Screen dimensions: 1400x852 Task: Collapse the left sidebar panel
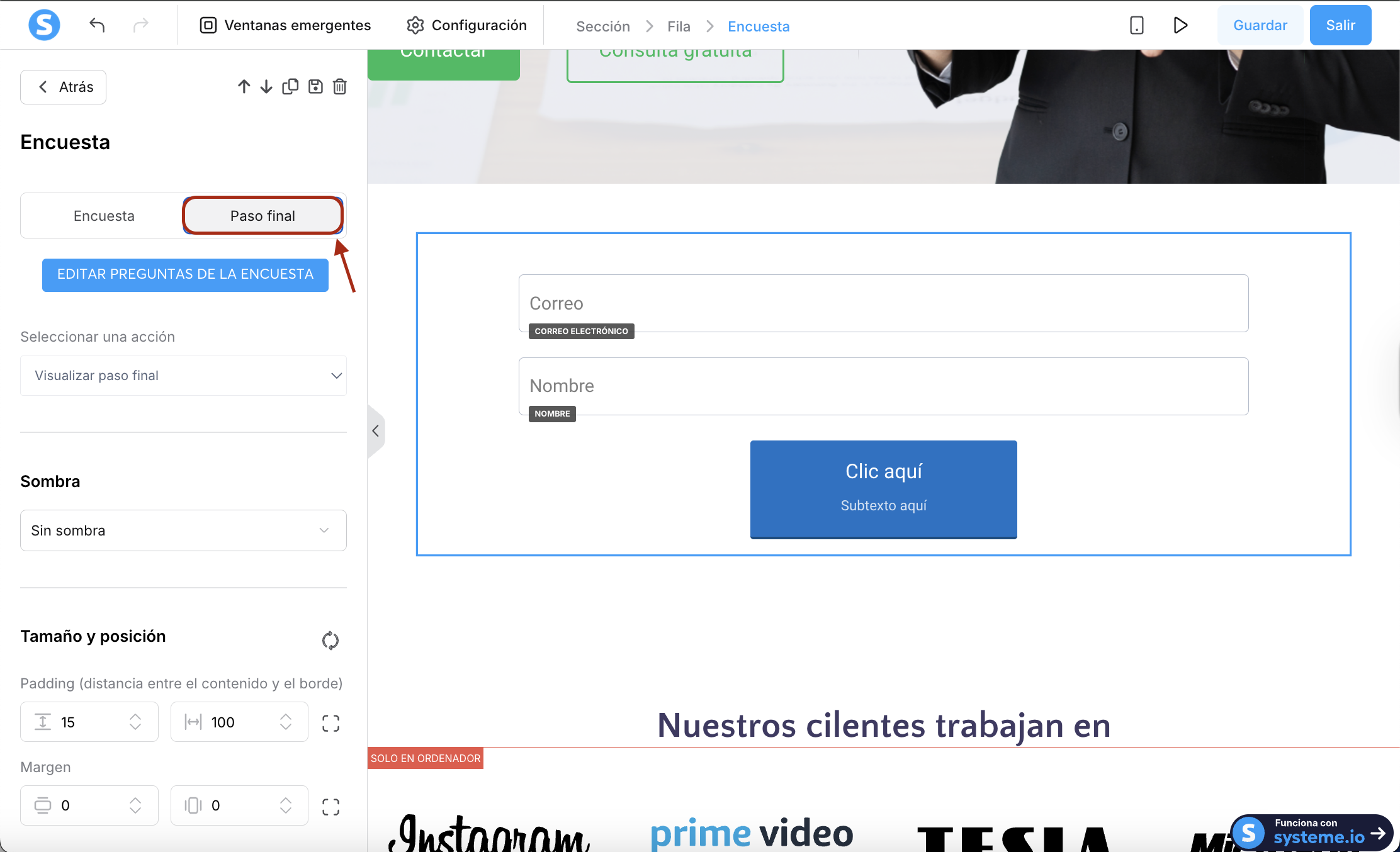(376, 431)
